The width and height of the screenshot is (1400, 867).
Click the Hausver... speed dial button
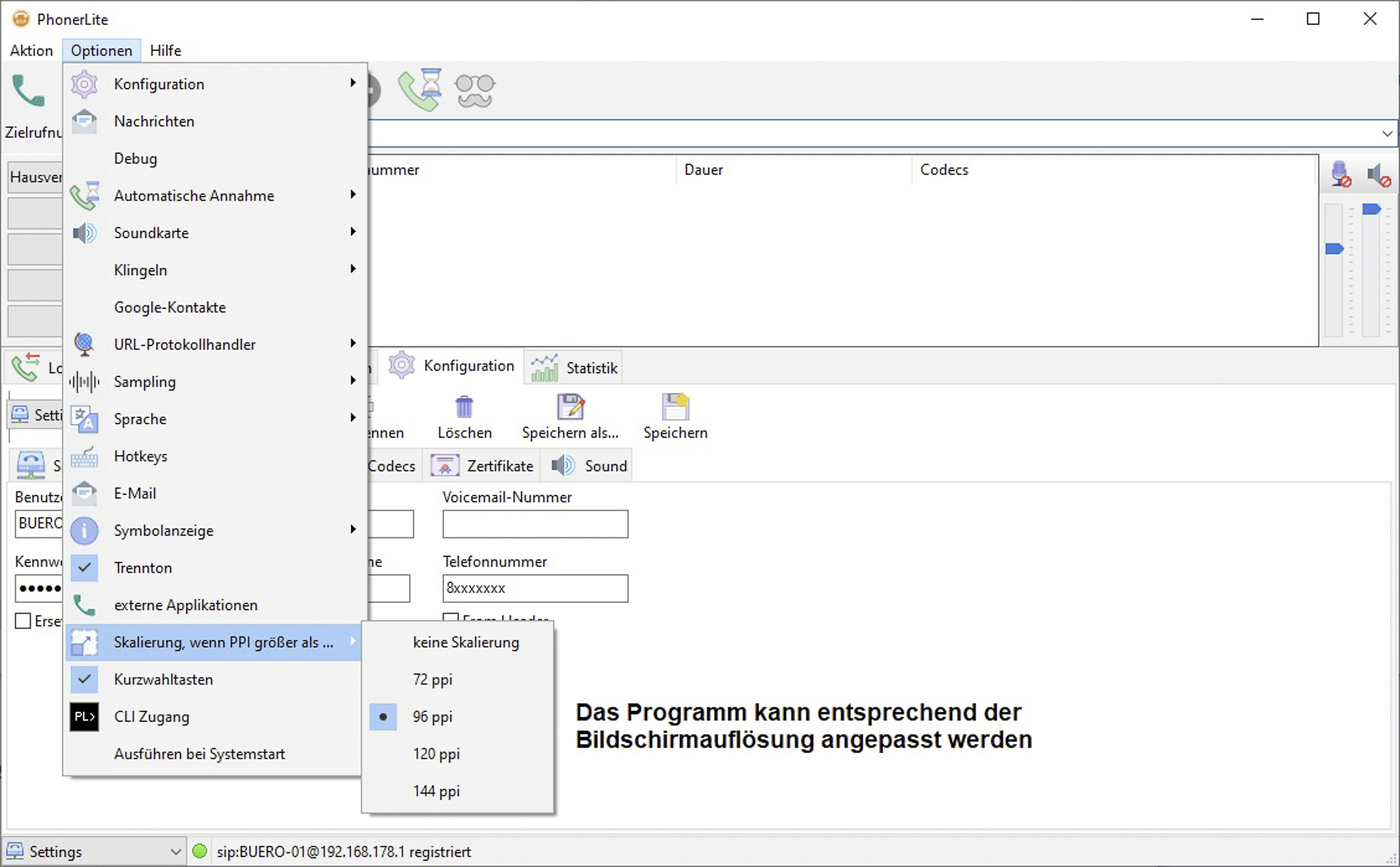[x=35, y=177]
